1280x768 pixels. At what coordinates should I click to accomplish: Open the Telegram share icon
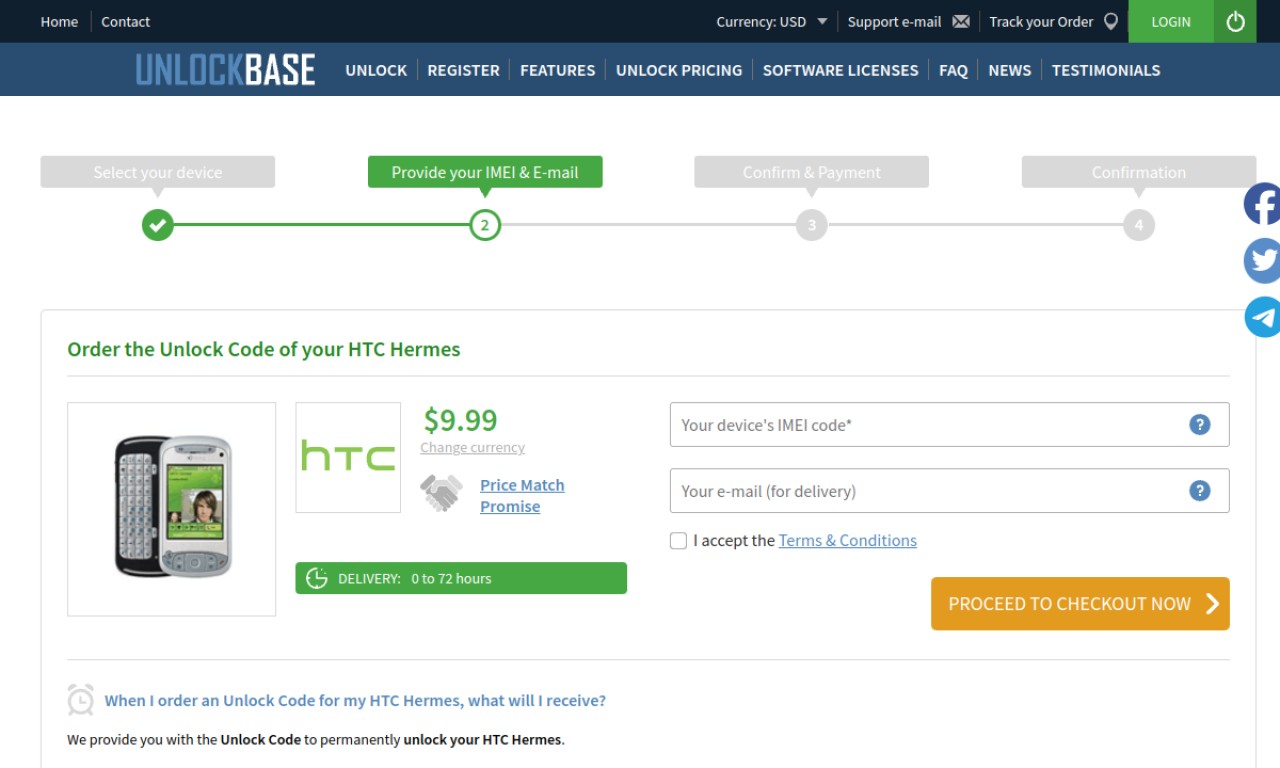point(1262,317)
